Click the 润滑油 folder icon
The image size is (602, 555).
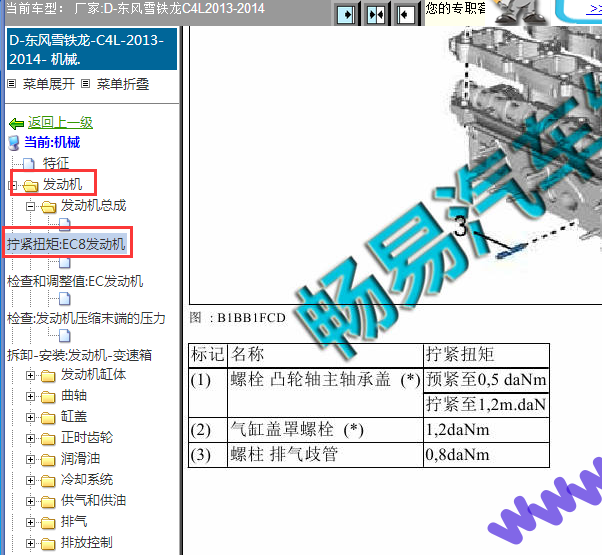(x=48, y=460)
